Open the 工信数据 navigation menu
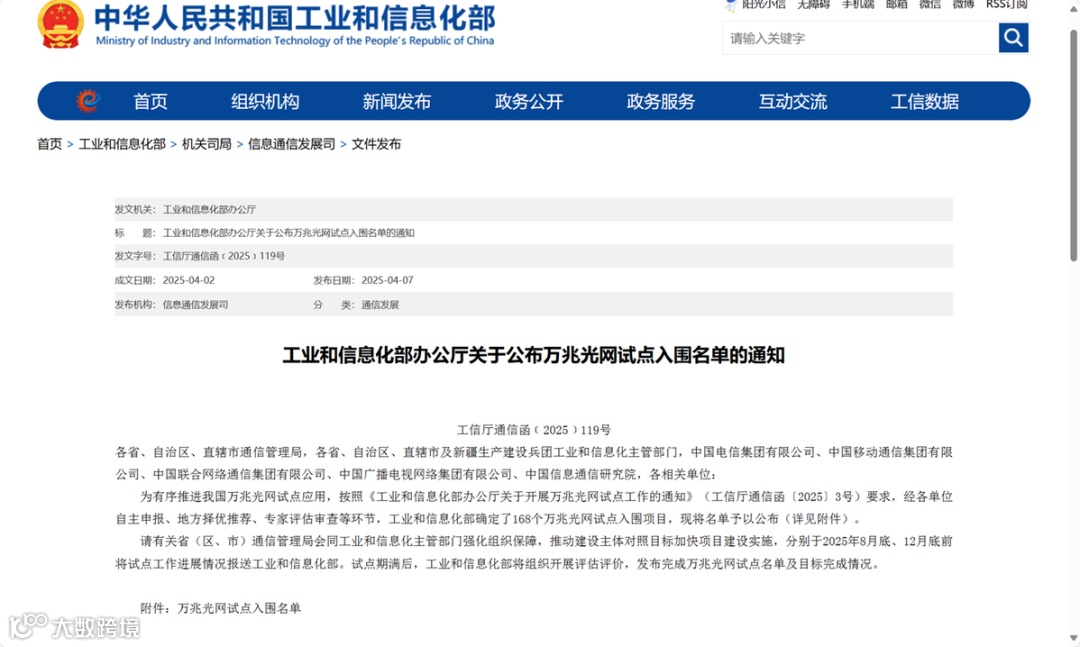The width and height of the screenshot is (1080, 647). [924, 101]
